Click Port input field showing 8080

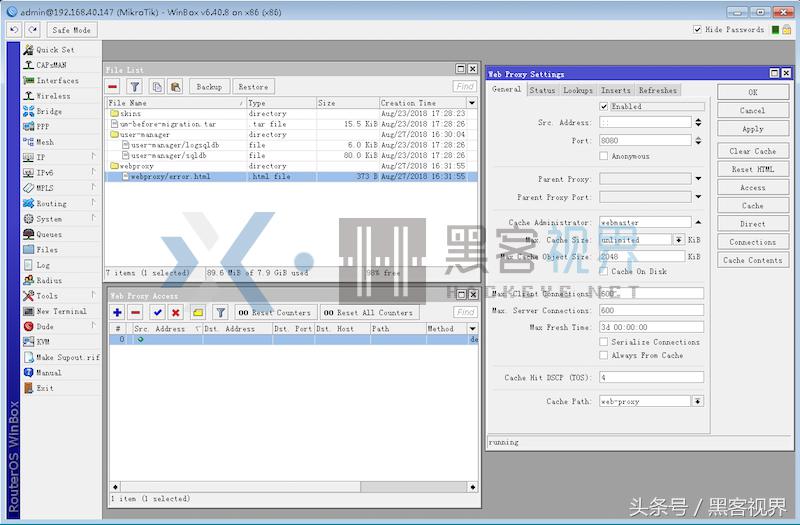pos(645,140)
